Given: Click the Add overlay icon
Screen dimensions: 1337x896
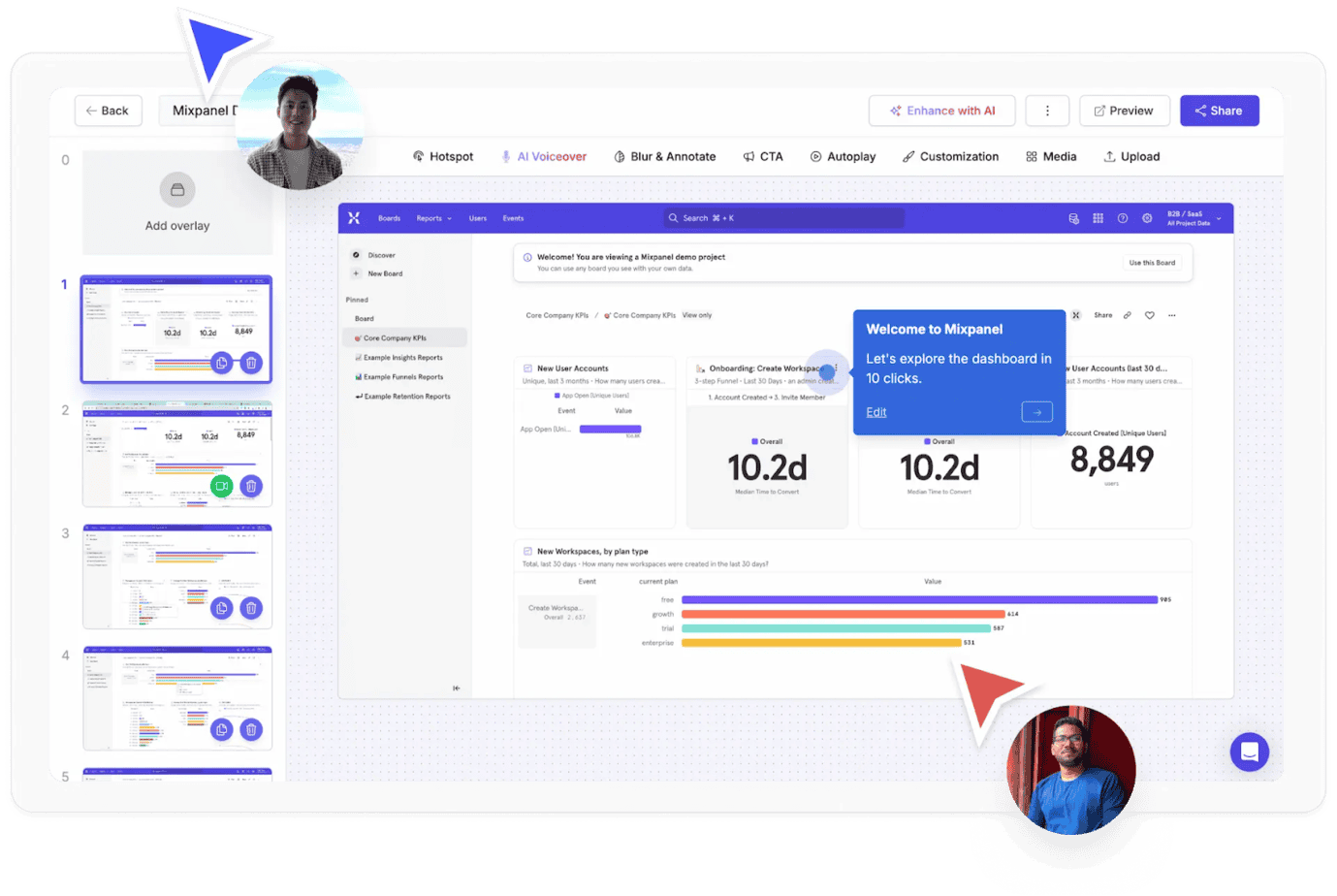Looking at the screenshot, I should click(x=177, y=190).
